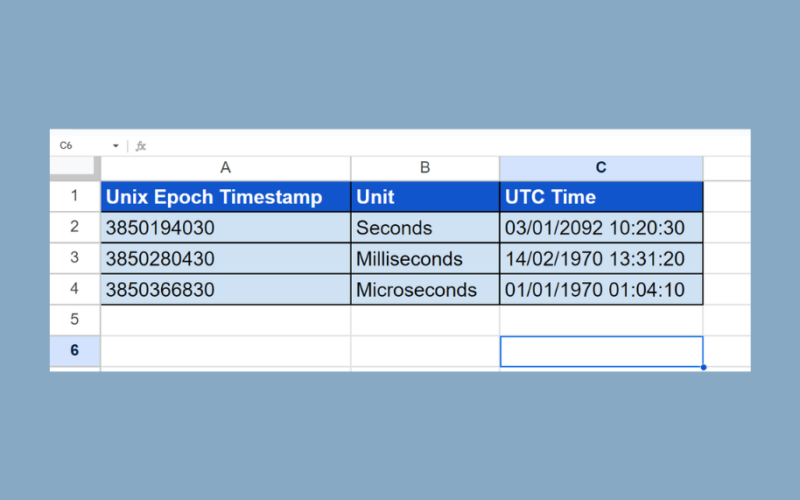Image resolution: width=800 pixels, height=500 pixels.
Task: Select column A header
Action: click(x=225, y=168)
